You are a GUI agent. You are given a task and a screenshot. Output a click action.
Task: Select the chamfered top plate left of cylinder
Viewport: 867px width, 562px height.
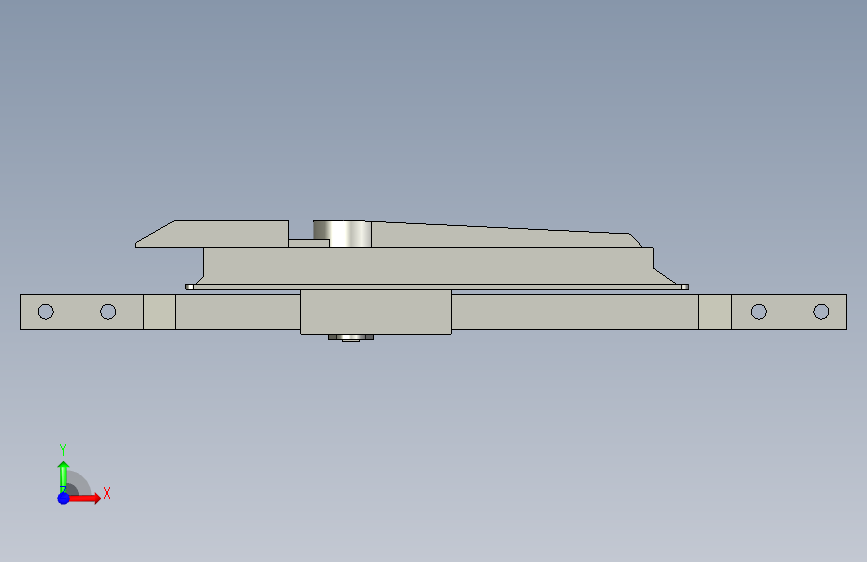coord(213,234)
